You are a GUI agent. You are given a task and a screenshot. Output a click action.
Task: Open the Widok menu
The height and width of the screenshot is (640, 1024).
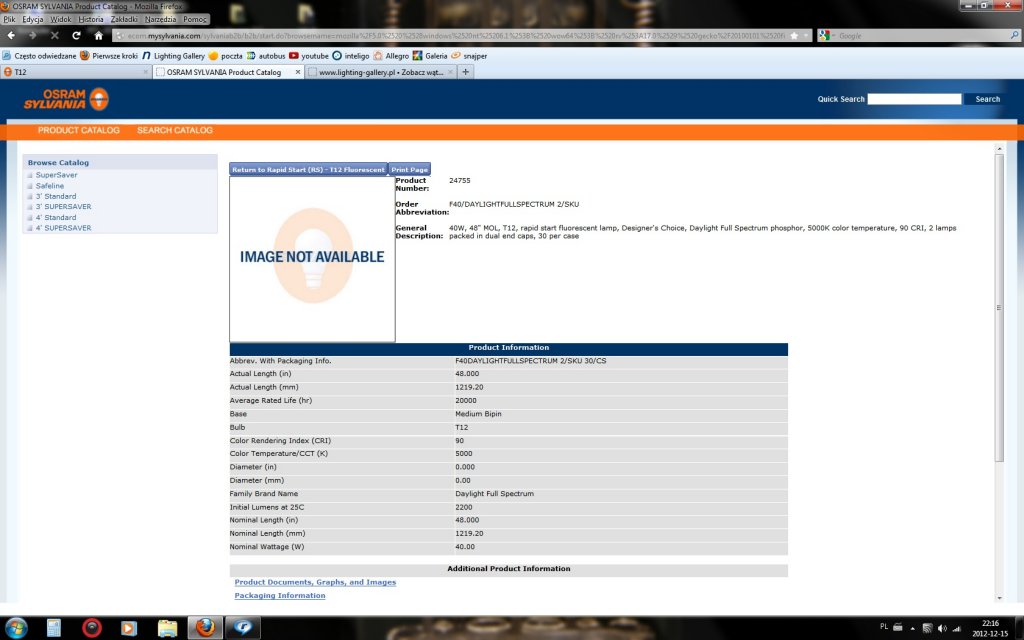tap(61, 20)
